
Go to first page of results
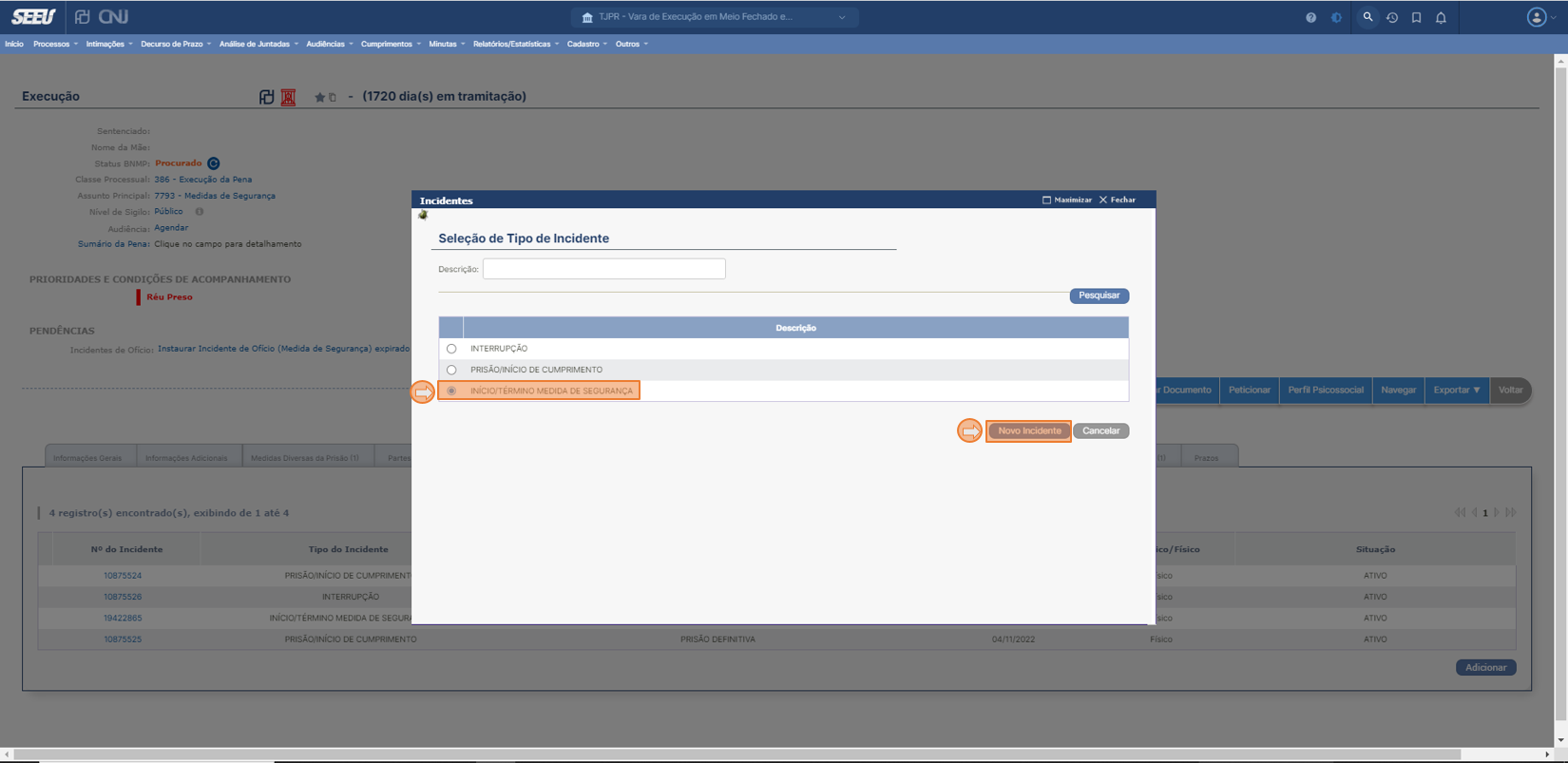click(x=1460, y=513)
